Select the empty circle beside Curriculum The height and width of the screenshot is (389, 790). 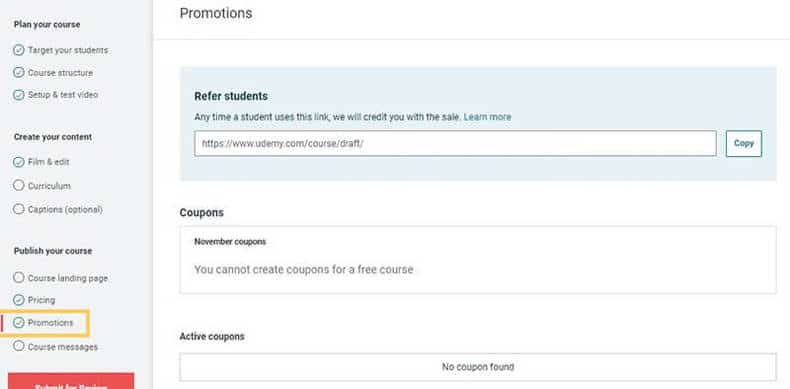click(x=19, y=185)
